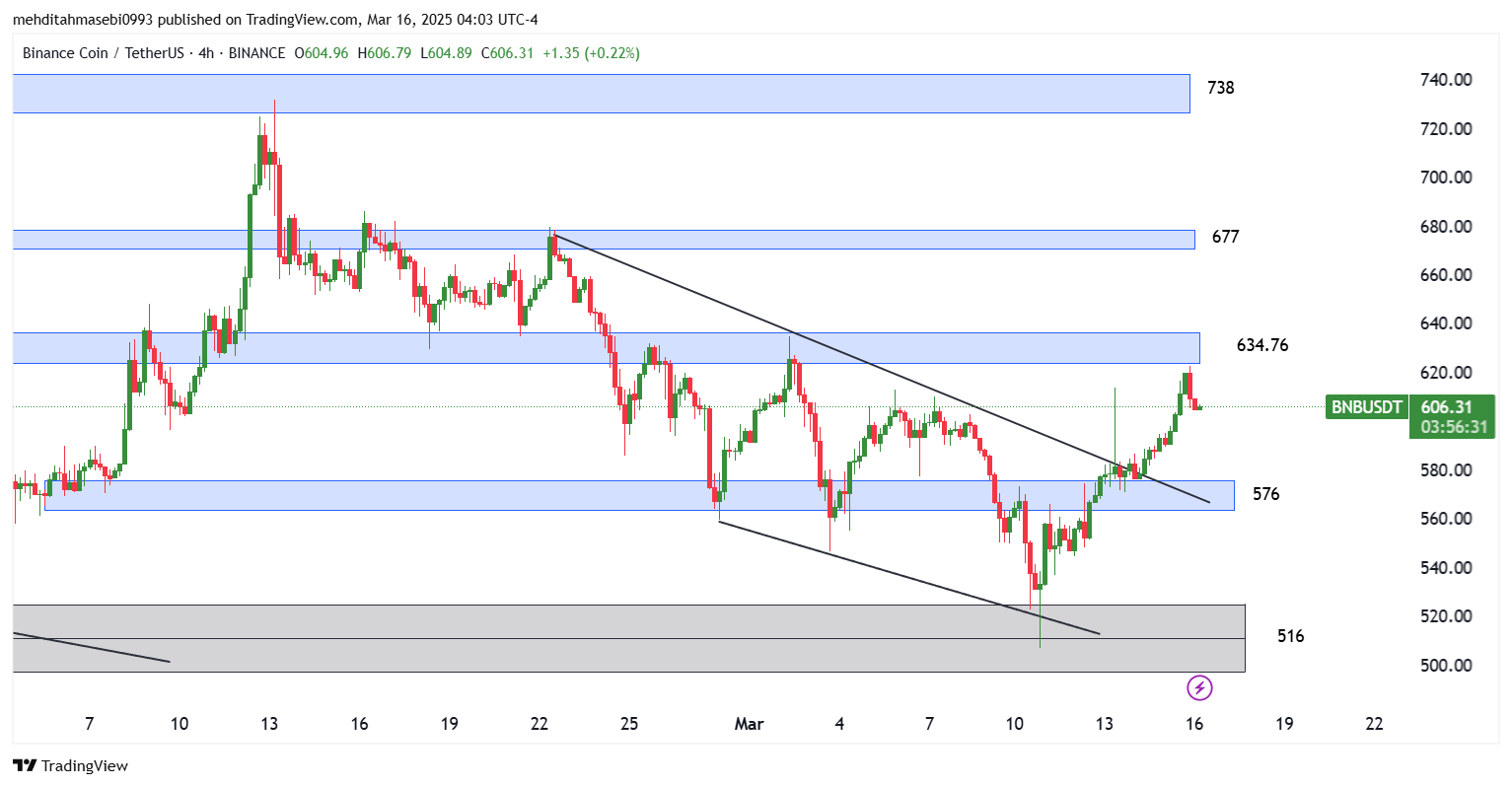
Task: Click the low price L604.89 value
Action: coord(446,53)
